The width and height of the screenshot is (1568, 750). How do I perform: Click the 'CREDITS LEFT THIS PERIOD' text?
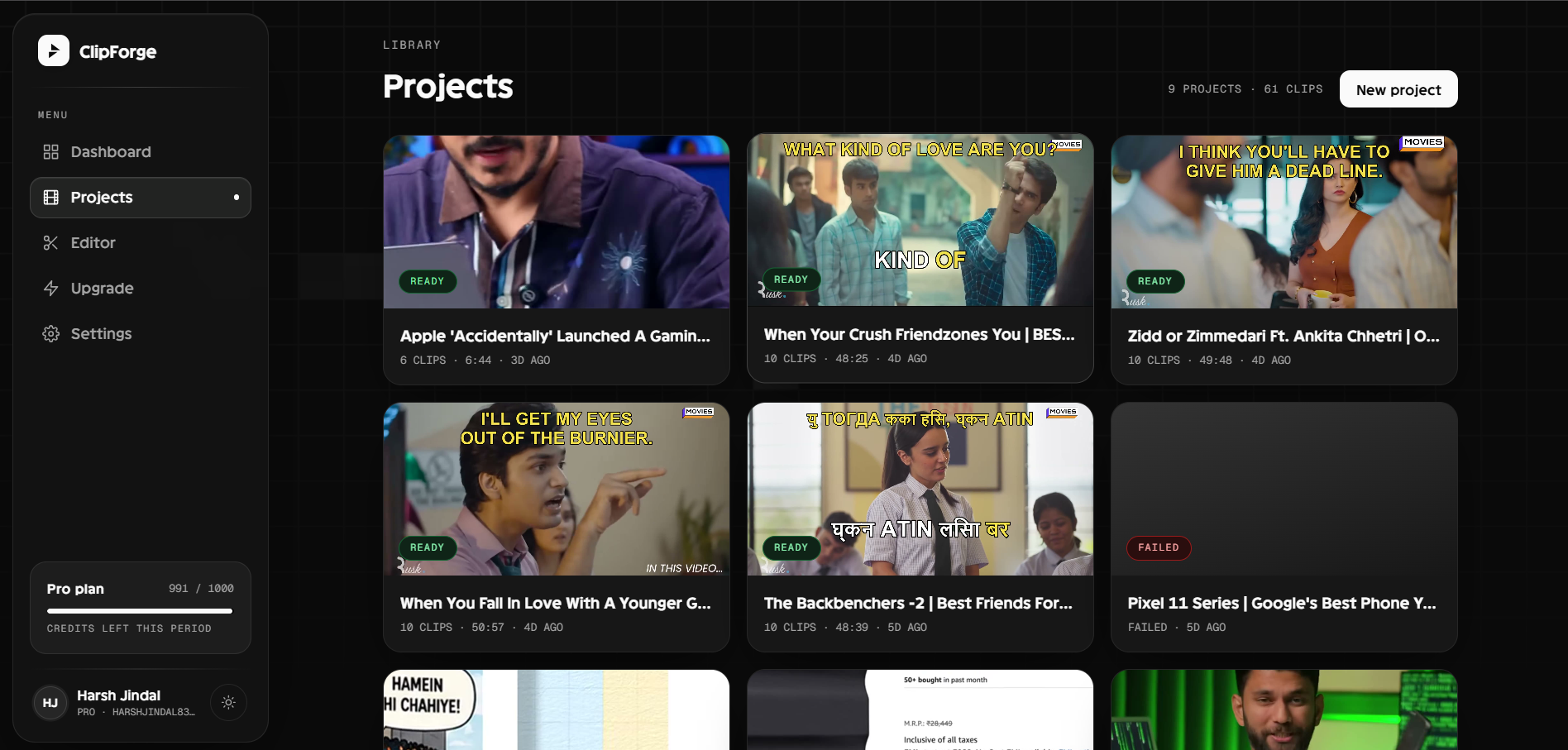click(129, 628)
